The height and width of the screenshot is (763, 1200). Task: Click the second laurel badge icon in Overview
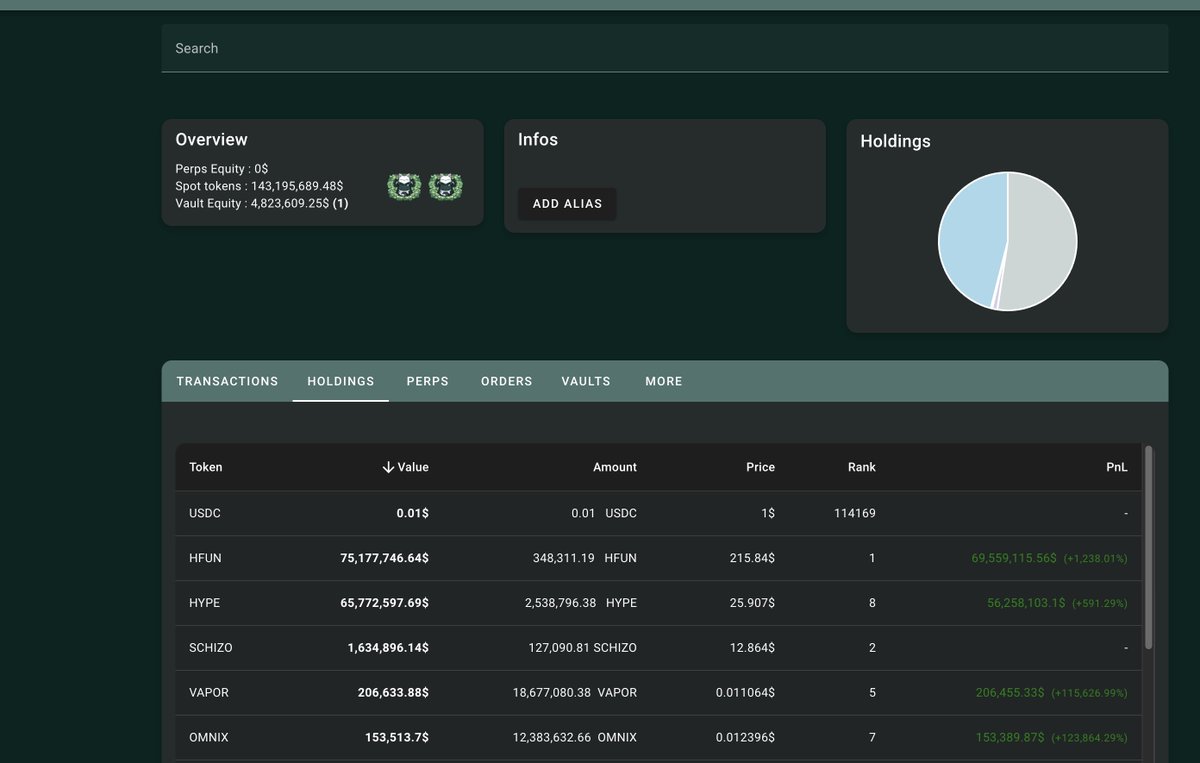tap(446, 187)
